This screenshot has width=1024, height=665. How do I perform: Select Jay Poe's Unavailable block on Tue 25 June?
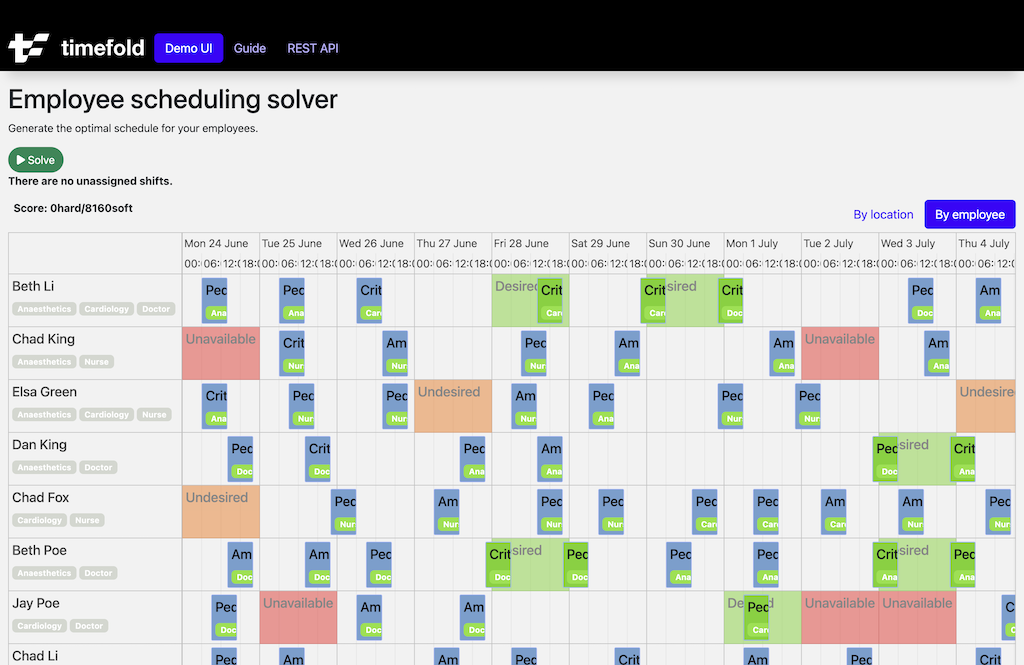(x=298, y=616)
